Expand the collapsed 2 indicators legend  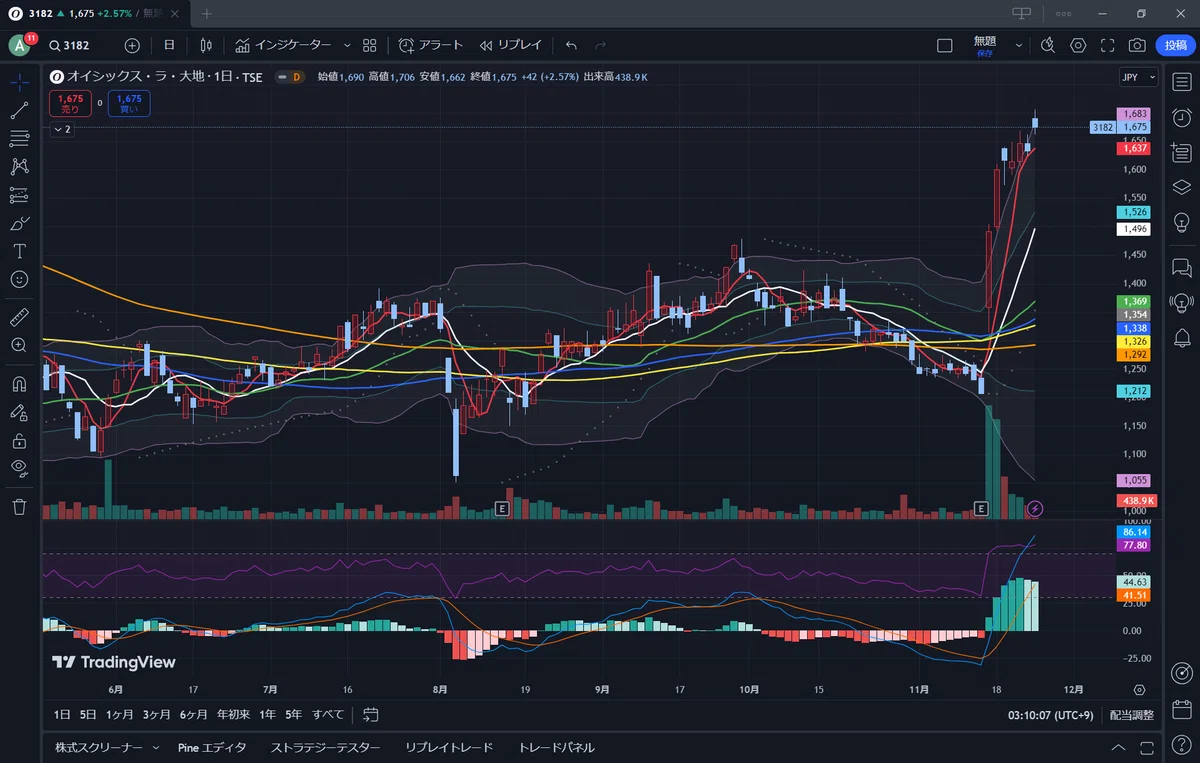pos(62,129)
